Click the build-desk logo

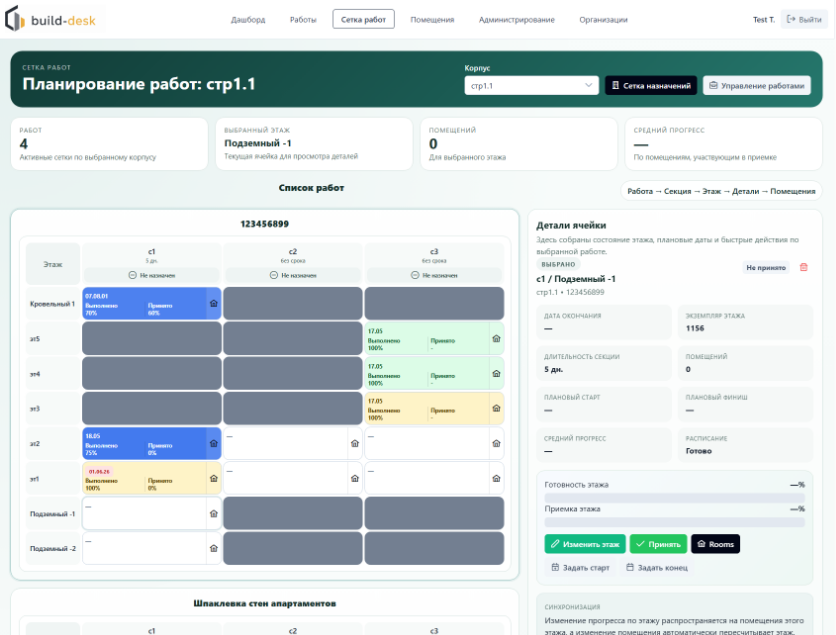point(51,19)
